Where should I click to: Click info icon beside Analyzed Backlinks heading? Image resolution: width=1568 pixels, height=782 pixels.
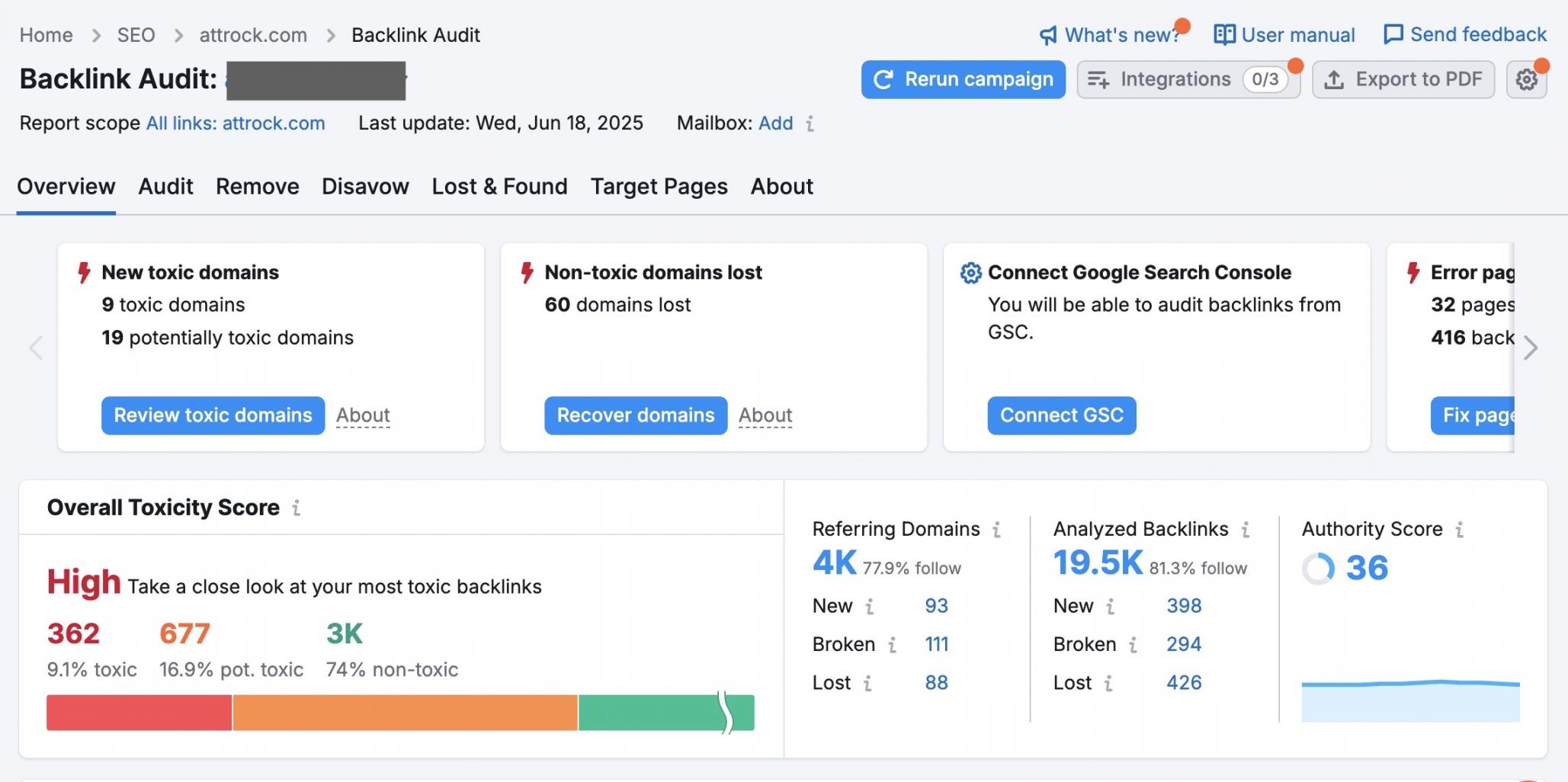point(1246,530)
